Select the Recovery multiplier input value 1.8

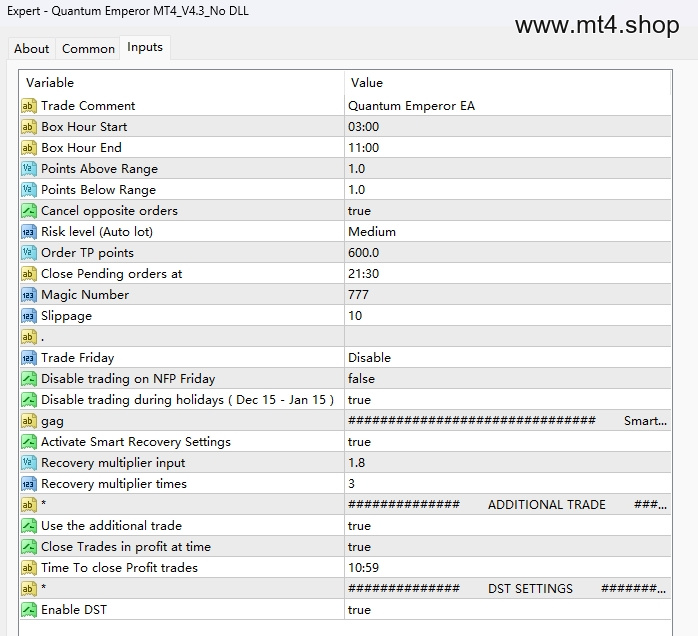pyautogui.click(x=507, y=463)
